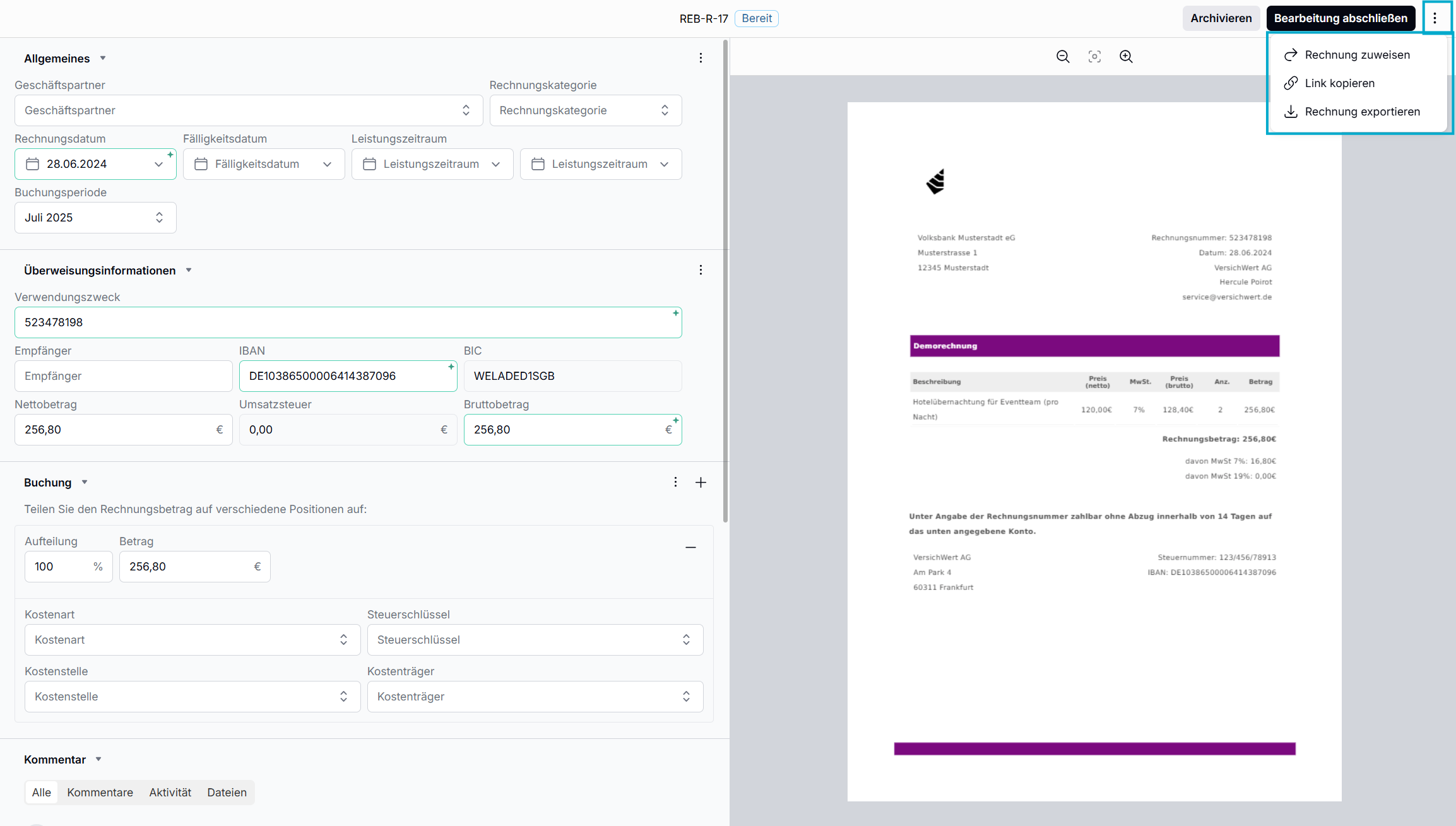This screenshot has width=1456, height=826.
Task: Click the Verwendungszweck input field
Action: [x=348, y=322]
